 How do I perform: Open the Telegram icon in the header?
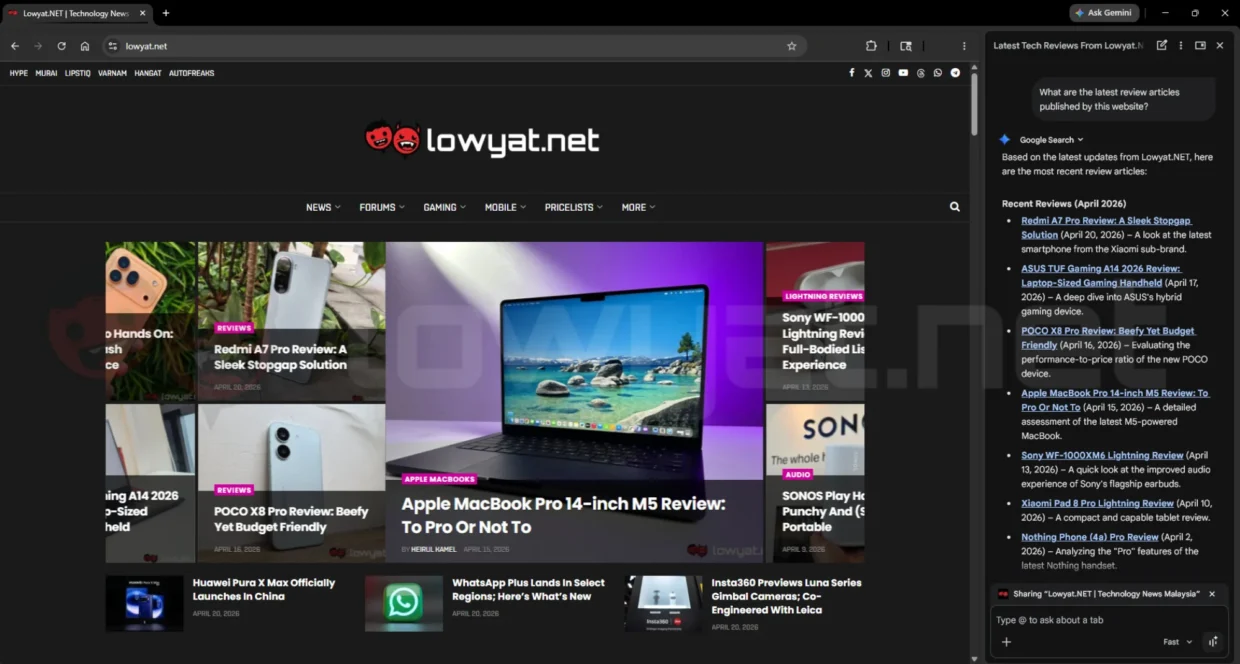coord(955,72)
